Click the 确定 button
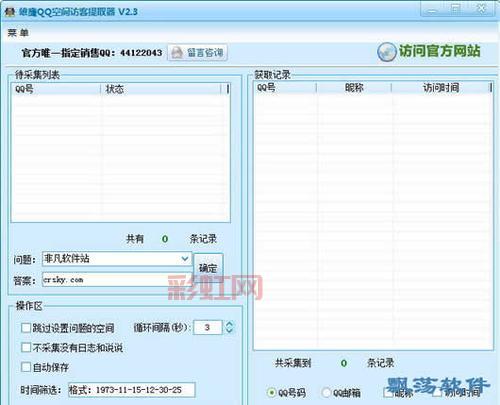 [x=208, y=268]
